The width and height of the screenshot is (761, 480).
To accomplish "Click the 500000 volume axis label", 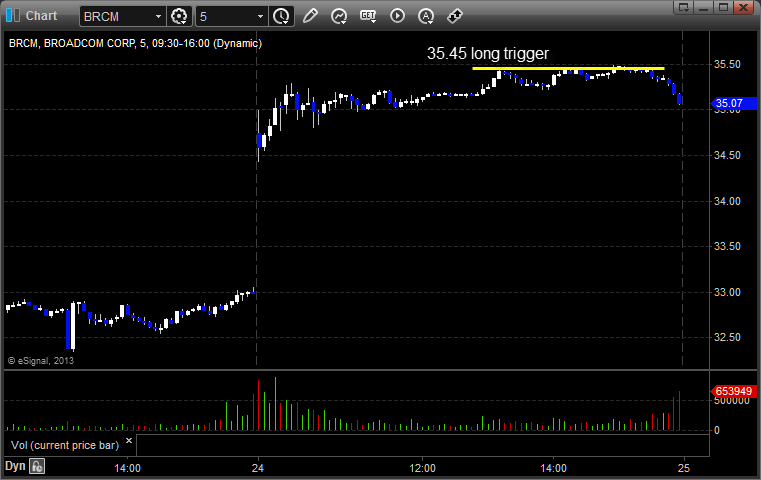I will [732, 401].
